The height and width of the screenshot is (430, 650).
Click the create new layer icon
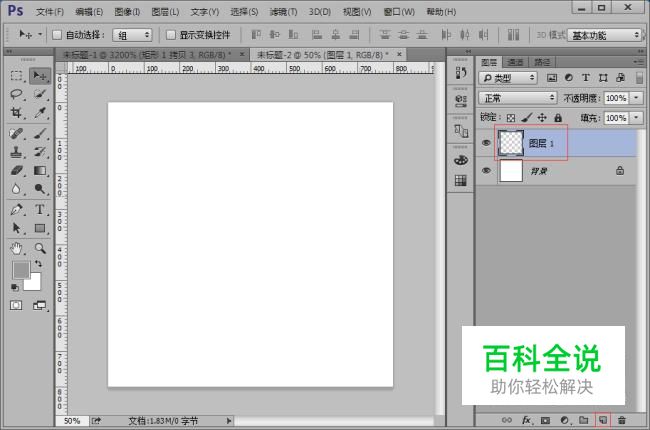603,420
